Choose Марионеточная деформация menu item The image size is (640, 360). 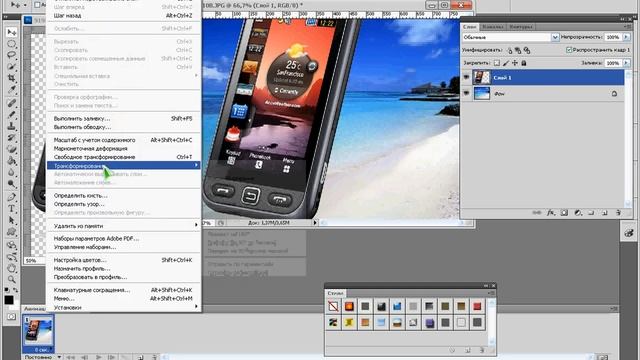123,148
